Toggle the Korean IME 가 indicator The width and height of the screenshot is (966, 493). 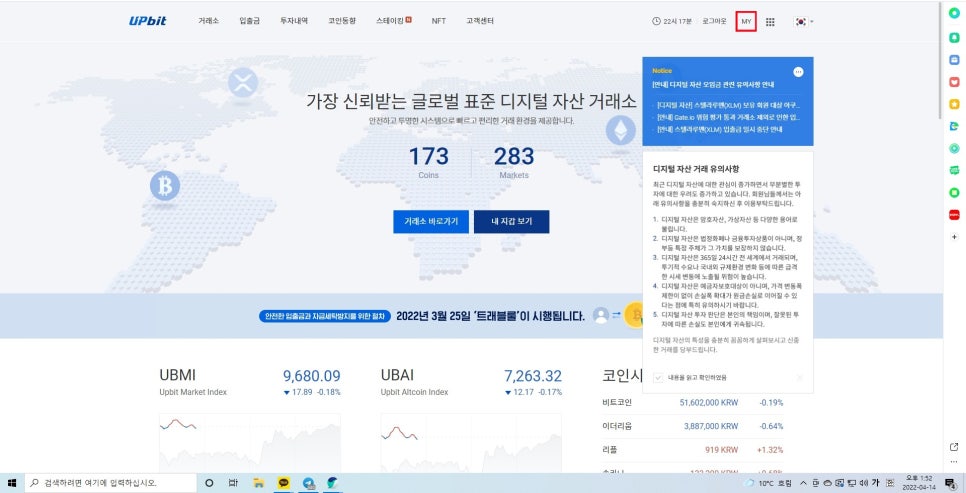pos(875,483)
